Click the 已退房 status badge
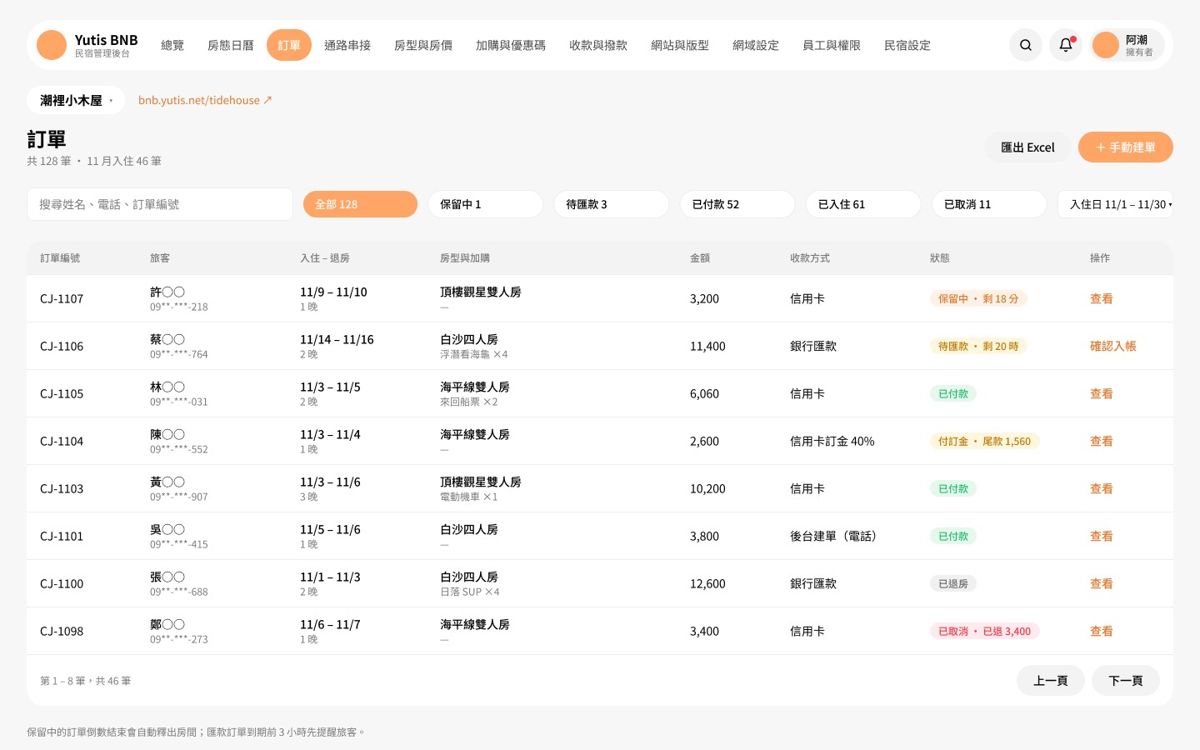 click(x=953, y=584)
